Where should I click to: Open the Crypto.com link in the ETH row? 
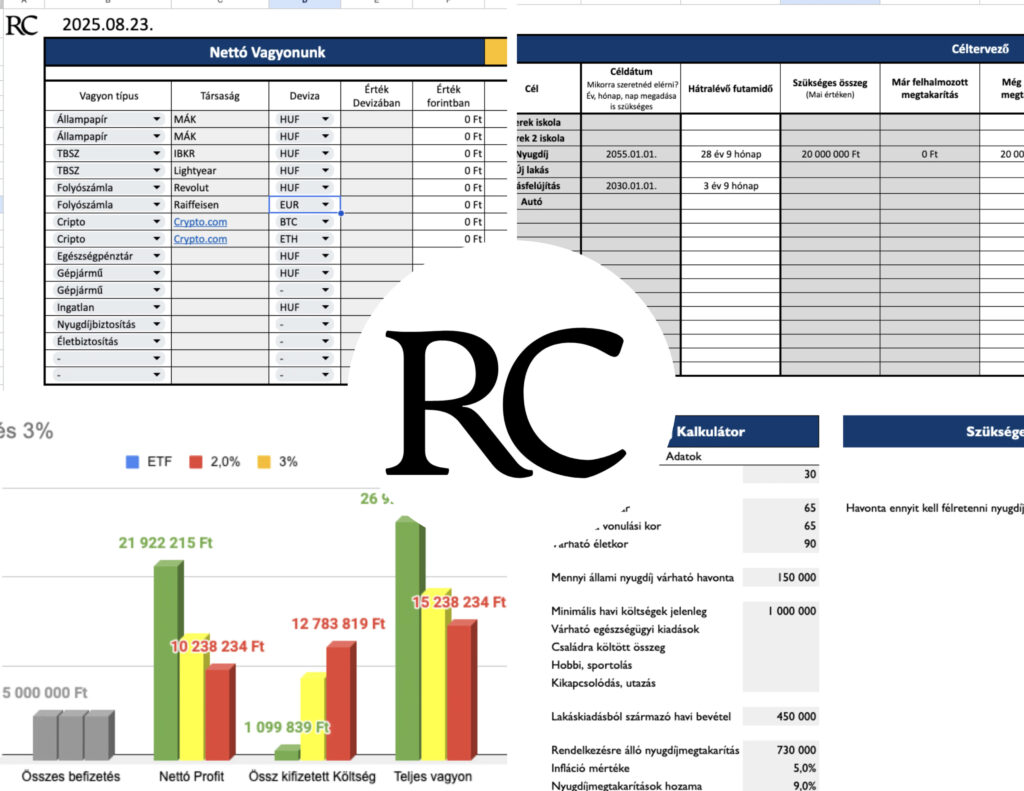[200, 239]
